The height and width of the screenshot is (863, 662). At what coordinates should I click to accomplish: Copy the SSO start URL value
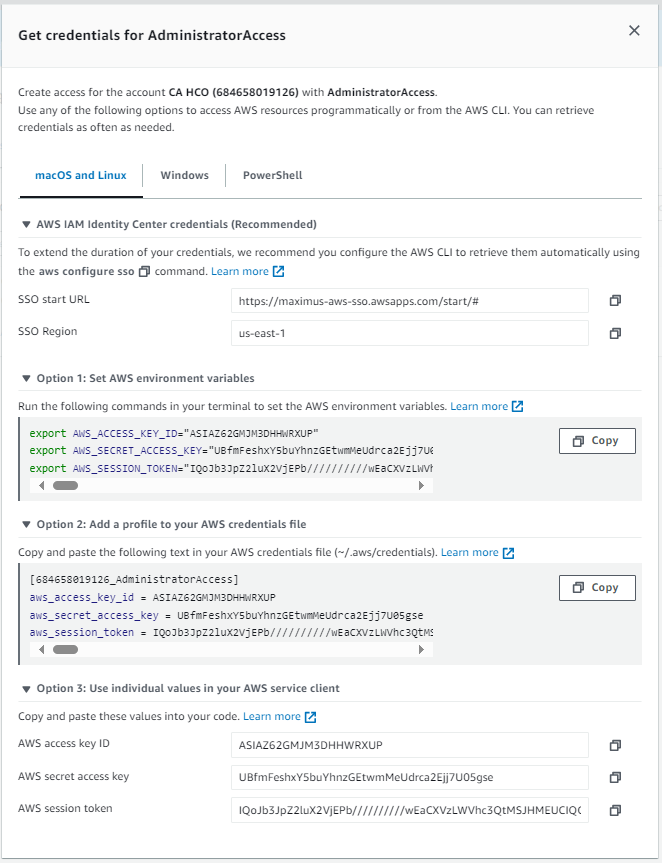615,300
